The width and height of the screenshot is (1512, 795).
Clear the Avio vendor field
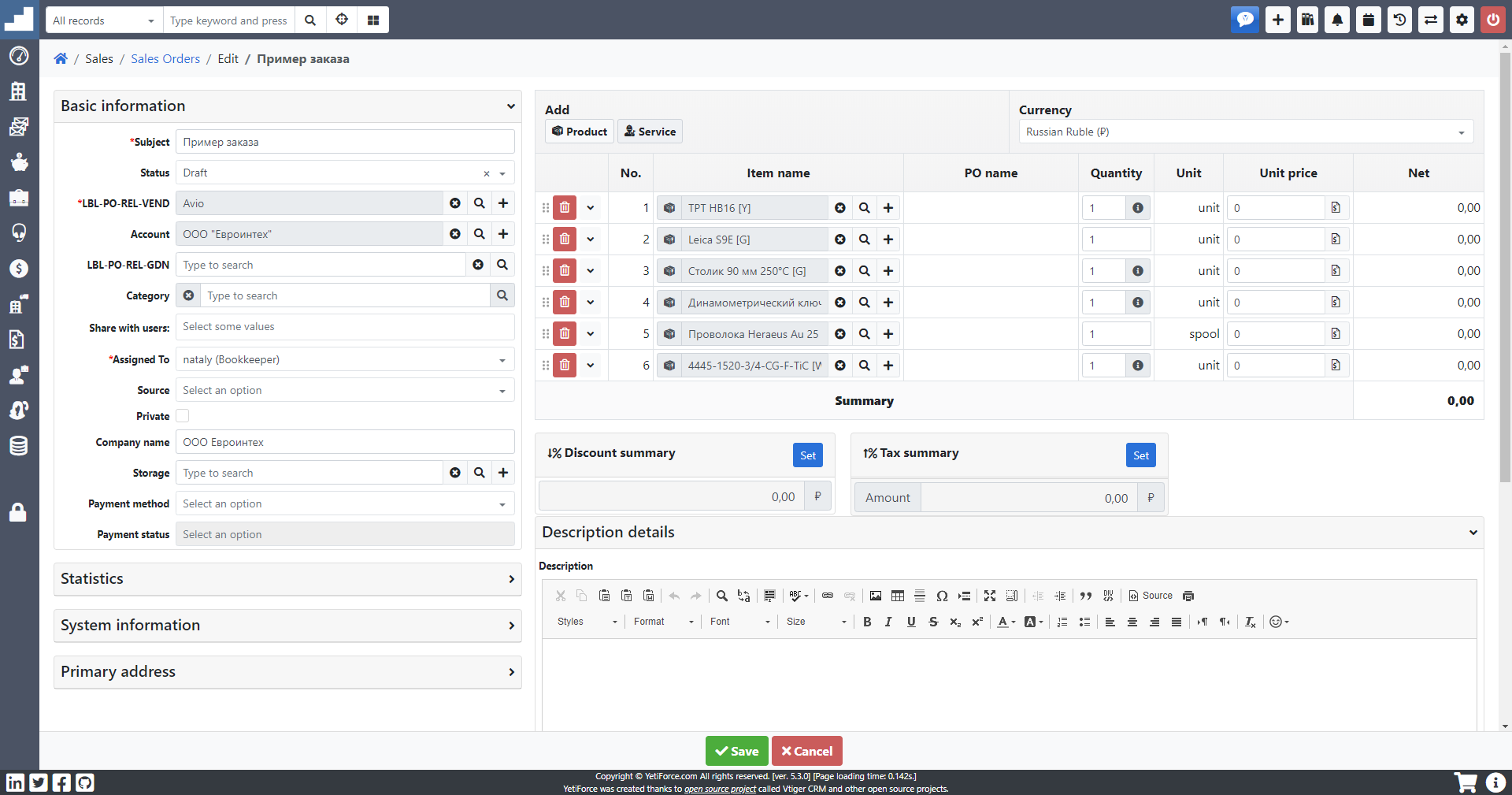tap(455, 203)
